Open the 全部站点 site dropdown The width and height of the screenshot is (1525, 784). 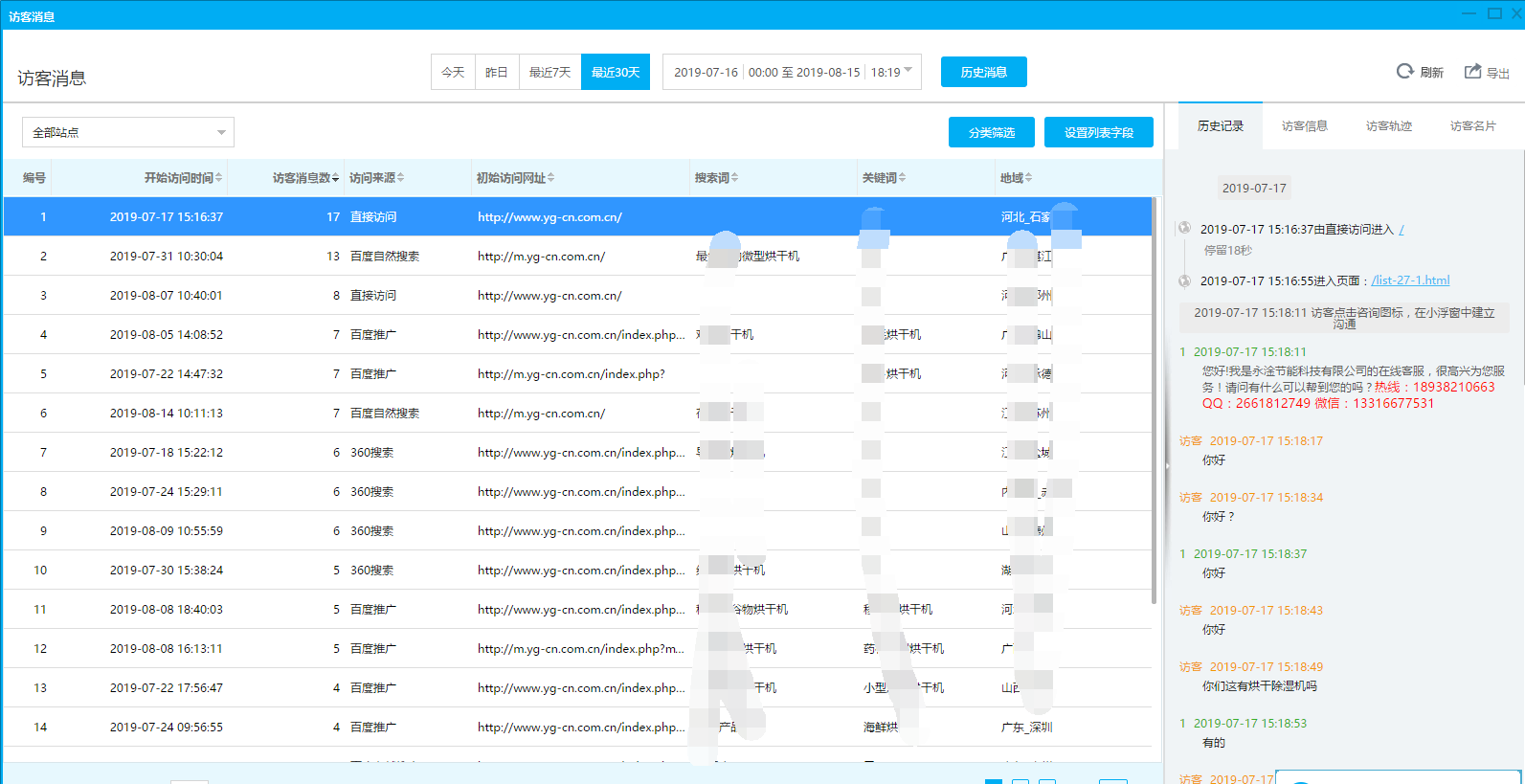[128, 132]
